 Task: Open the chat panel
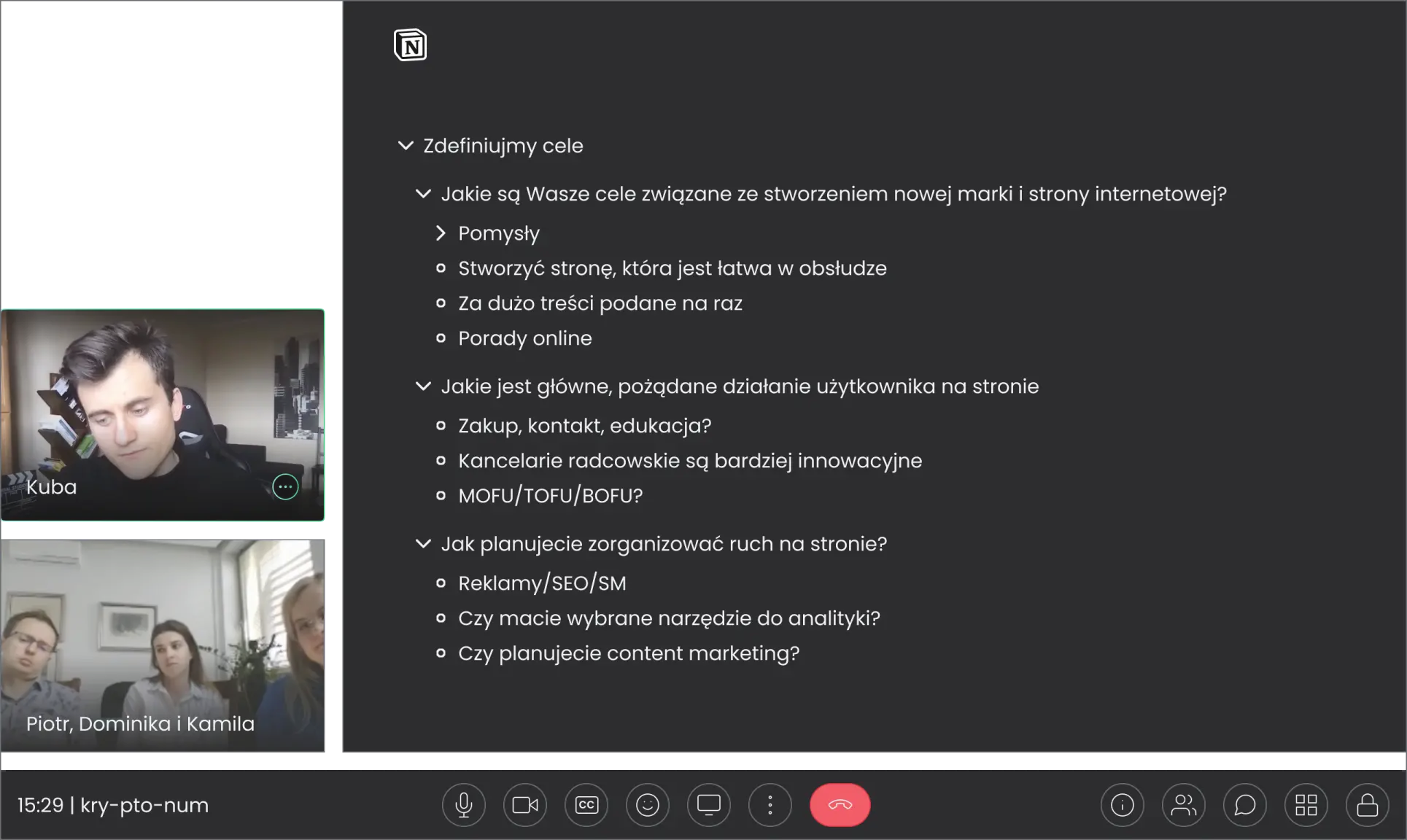(x=1244, y=805)
